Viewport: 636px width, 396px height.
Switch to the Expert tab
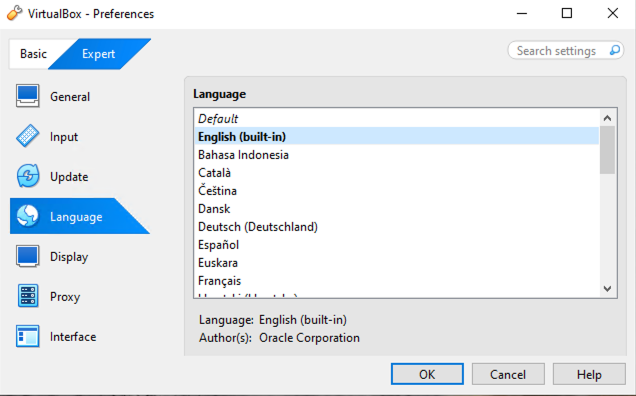[x=99, y=54]
